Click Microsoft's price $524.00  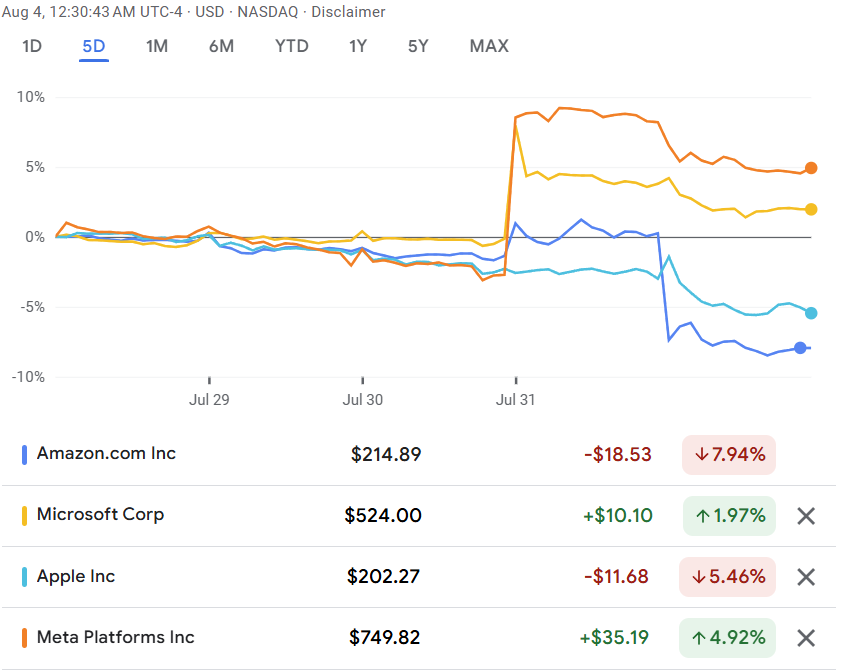pyautogui.click(x=383, y=515)
